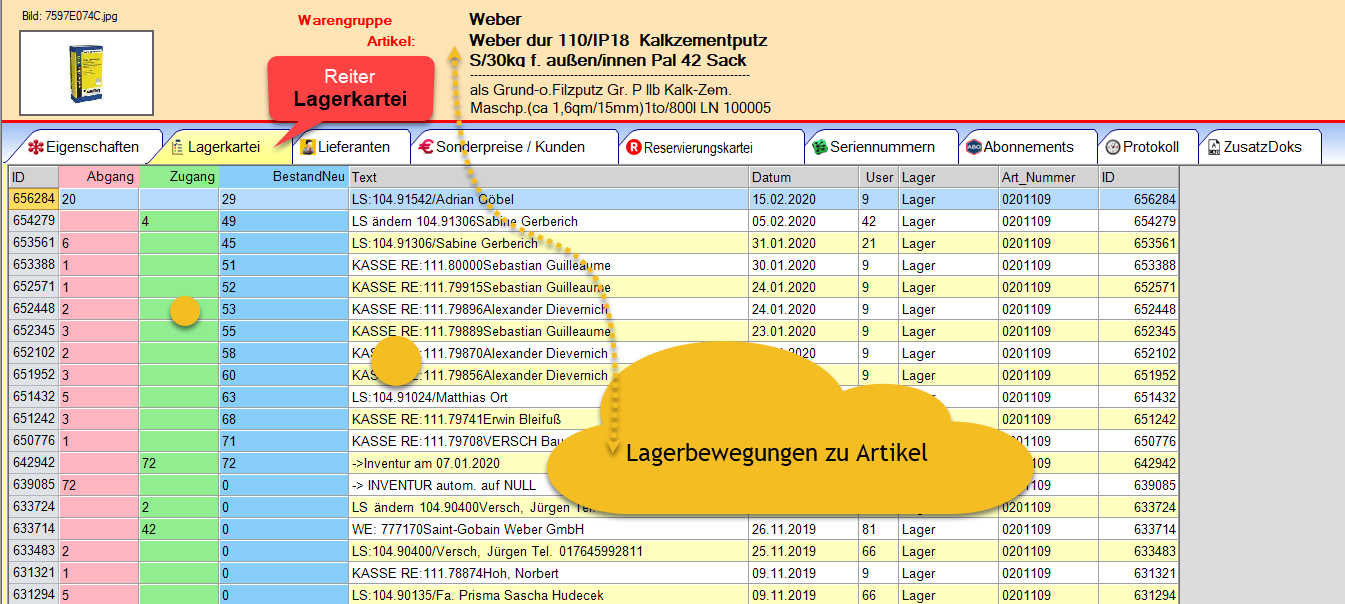1345x604 pixels.
Task: Open the Eigenschaften tab
Action: click(83, 147)
